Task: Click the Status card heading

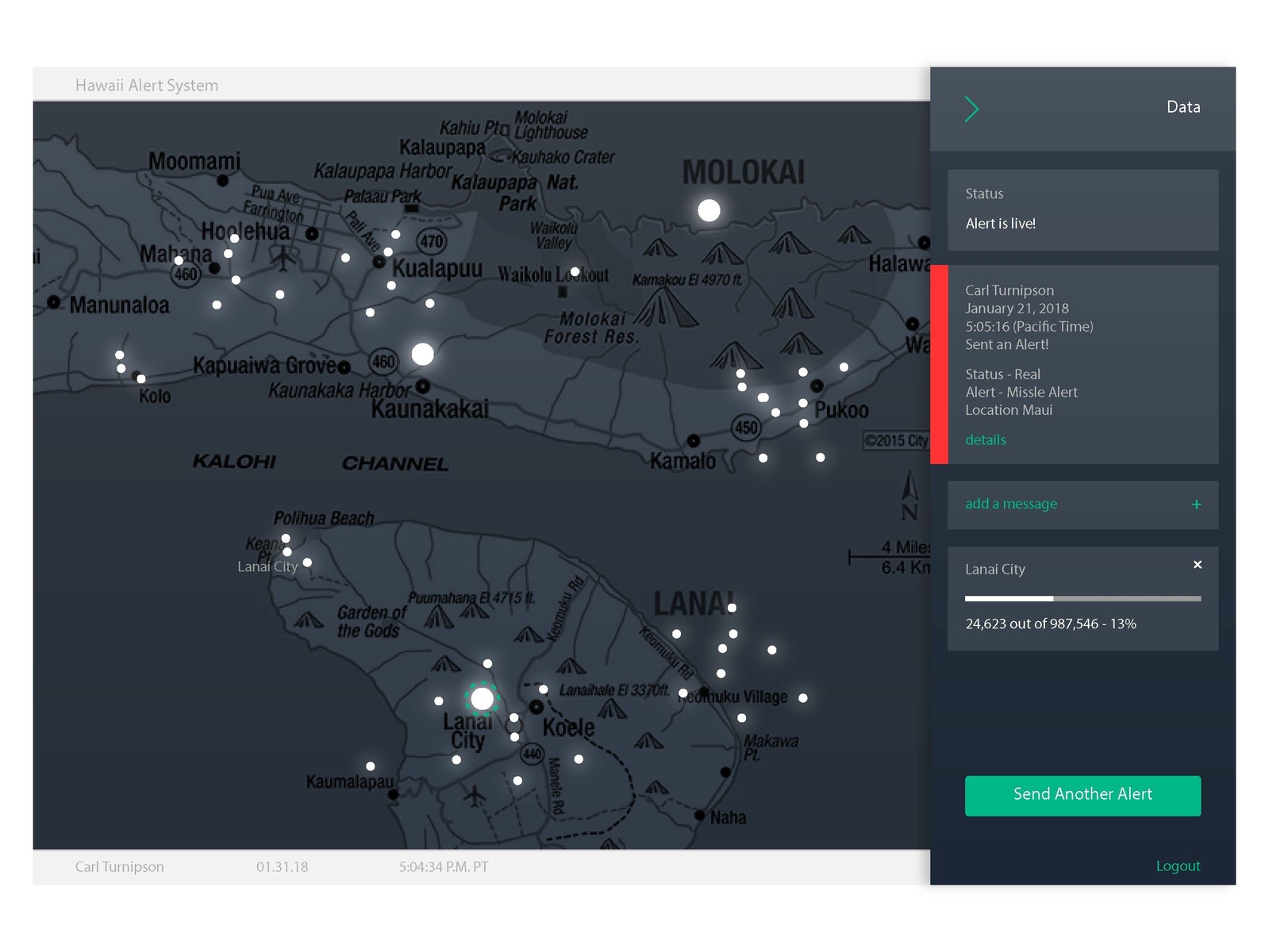Action: pyautogui.click(x=984, y=194)
